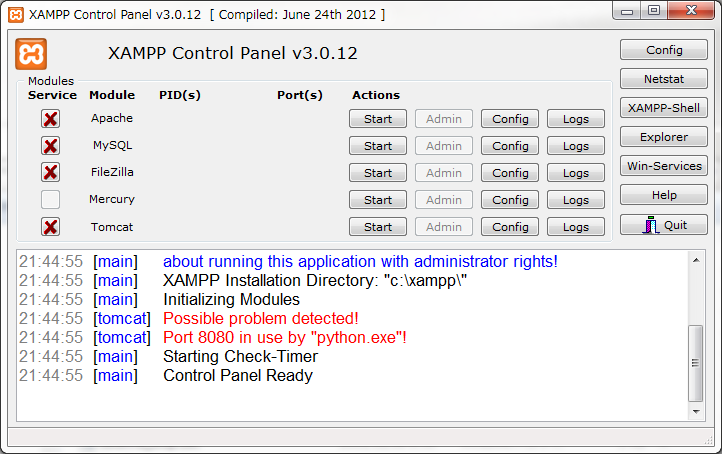View FileZilla Logs
This screenshot has height=454, width=722.
click(x=576, y=173)
